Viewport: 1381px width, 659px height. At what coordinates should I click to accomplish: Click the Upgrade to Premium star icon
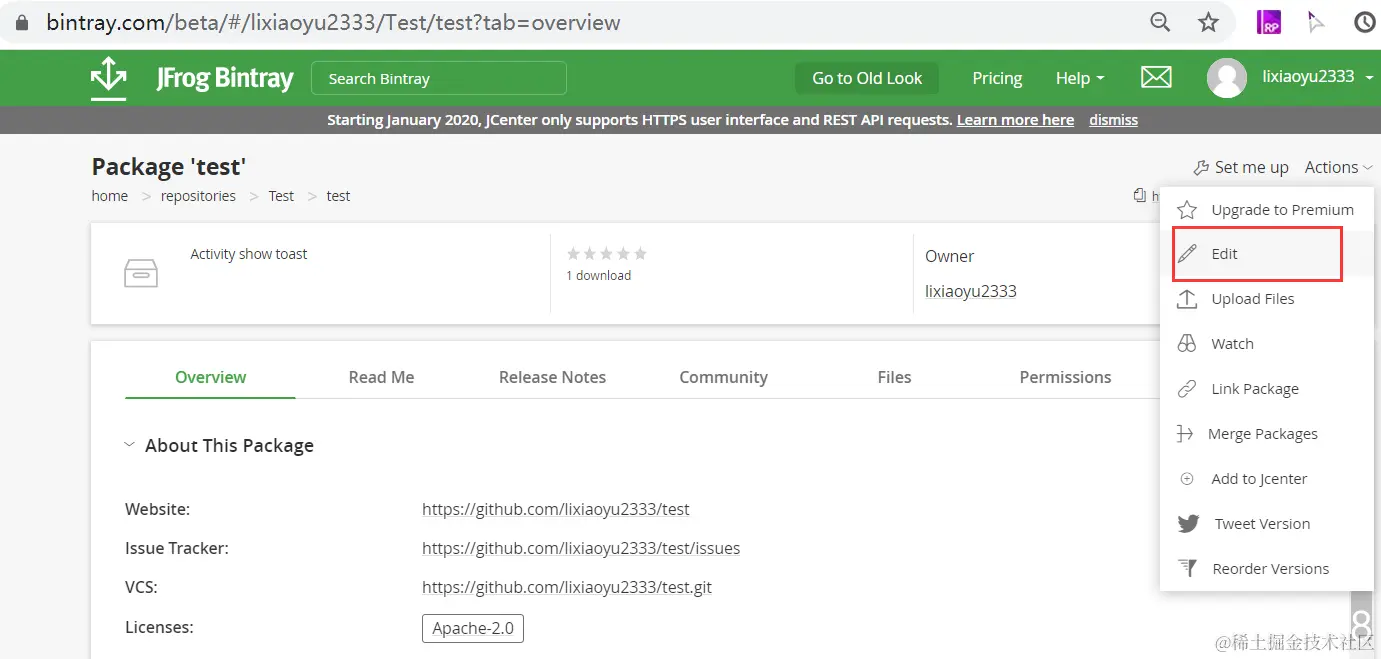pyautogui.click(x=1187, y=210)
